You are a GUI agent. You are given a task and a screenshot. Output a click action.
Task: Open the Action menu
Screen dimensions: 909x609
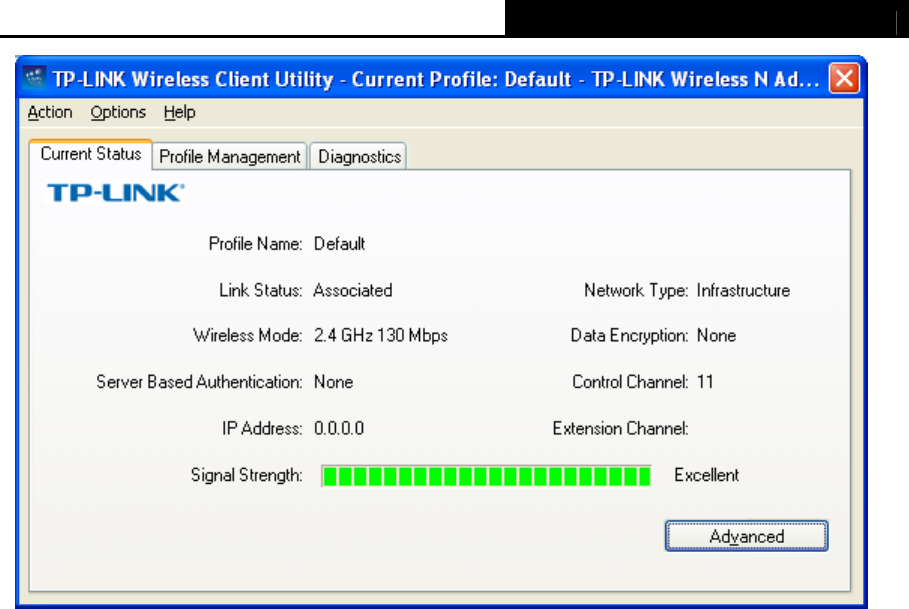pos(50,112)
